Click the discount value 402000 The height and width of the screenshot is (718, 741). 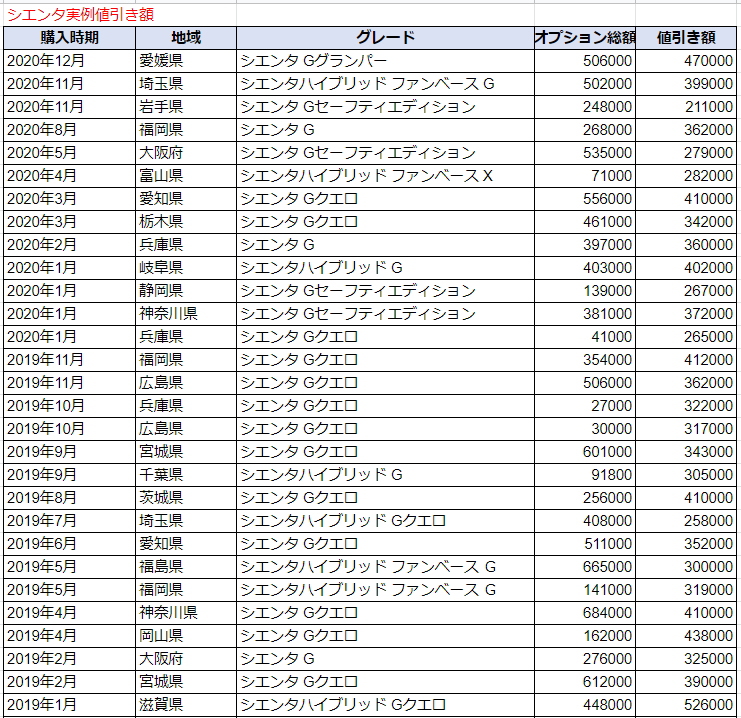[x=686, y=268]
